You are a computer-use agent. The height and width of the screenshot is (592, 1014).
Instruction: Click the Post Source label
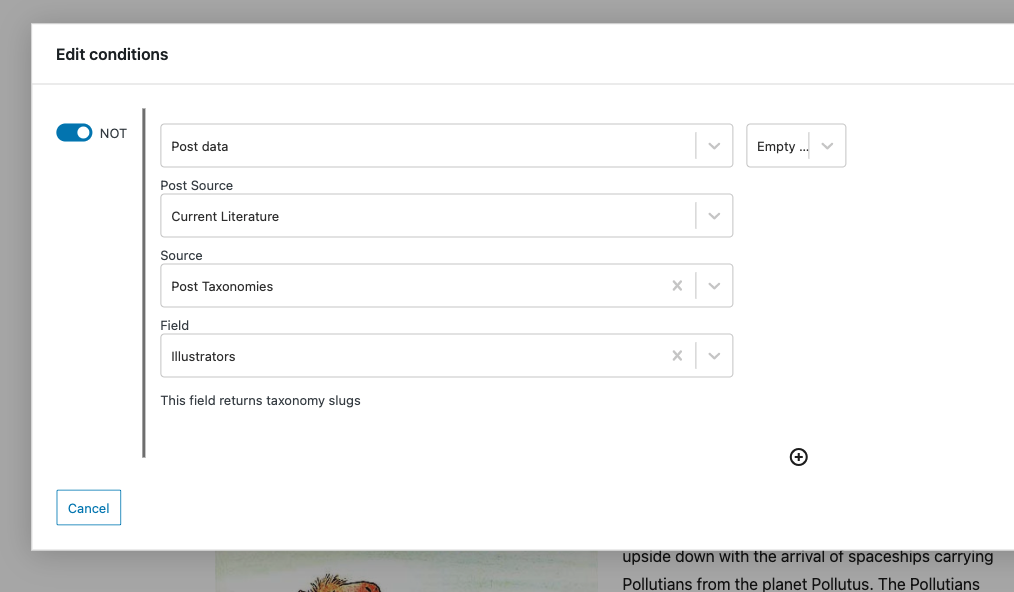click(x=197, y=186)
